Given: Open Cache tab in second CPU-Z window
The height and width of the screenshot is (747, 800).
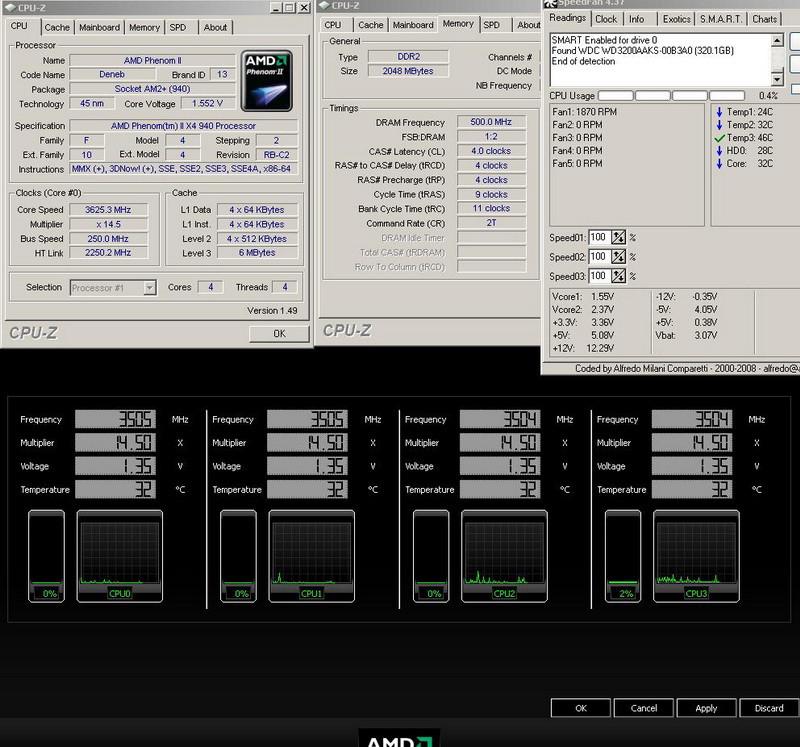Looking at the screenshot, I should coord(370,25).
